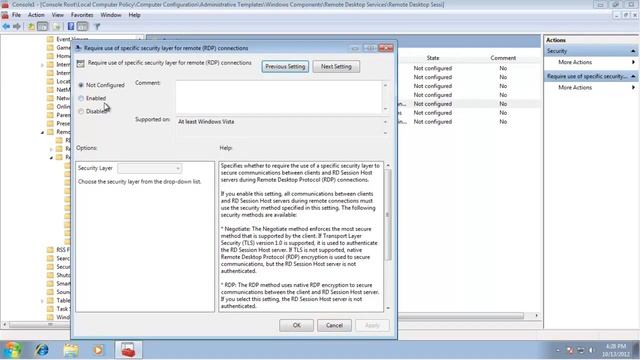The image size is (640, 360).
Task: Toggle the Show/Hide Action Pane toolbar icon
Action: coord(82,27)
